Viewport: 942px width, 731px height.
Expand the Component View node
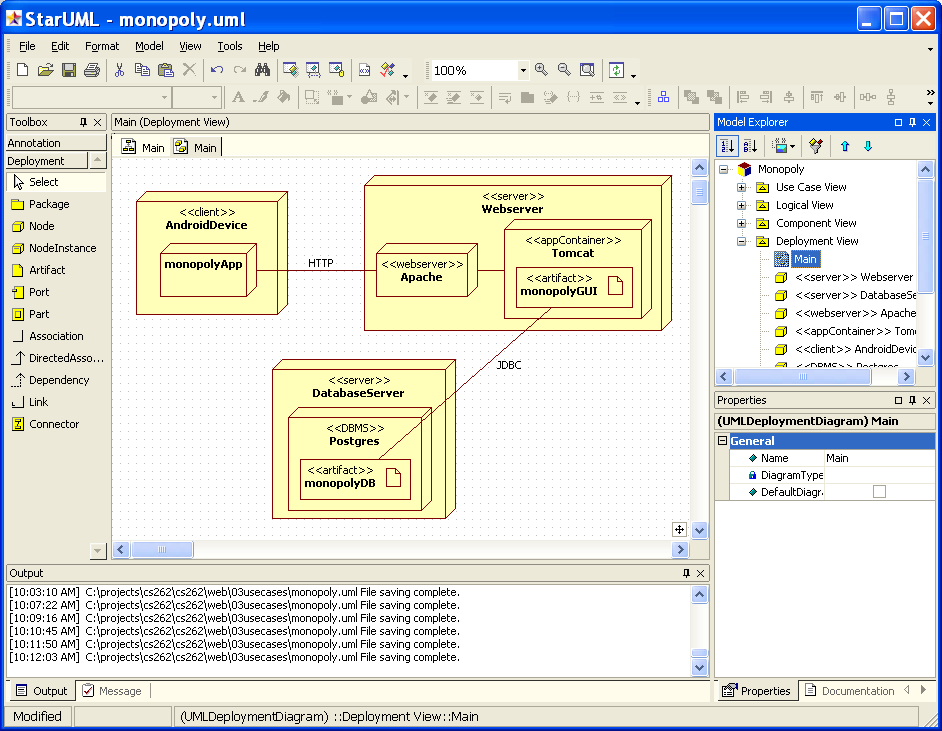coord(741,223)
